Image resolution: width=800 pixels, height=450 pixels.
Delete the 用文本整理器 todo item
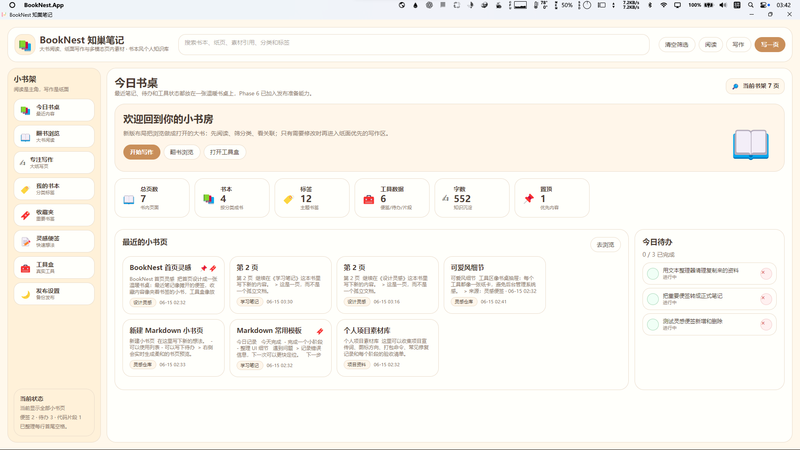[x=766, y=273]
